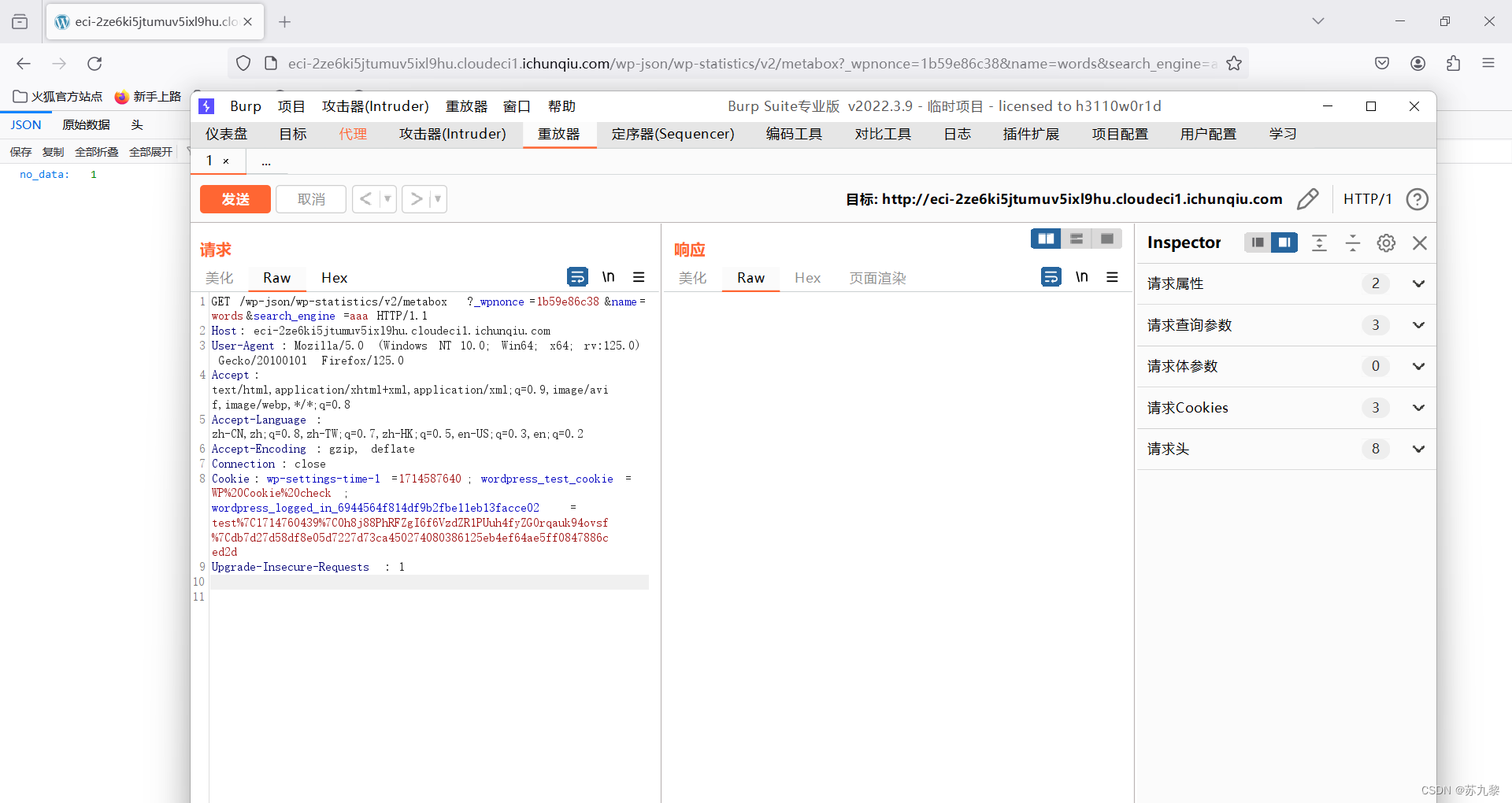Switch to 仪表盘 tab

click(227, 134)
